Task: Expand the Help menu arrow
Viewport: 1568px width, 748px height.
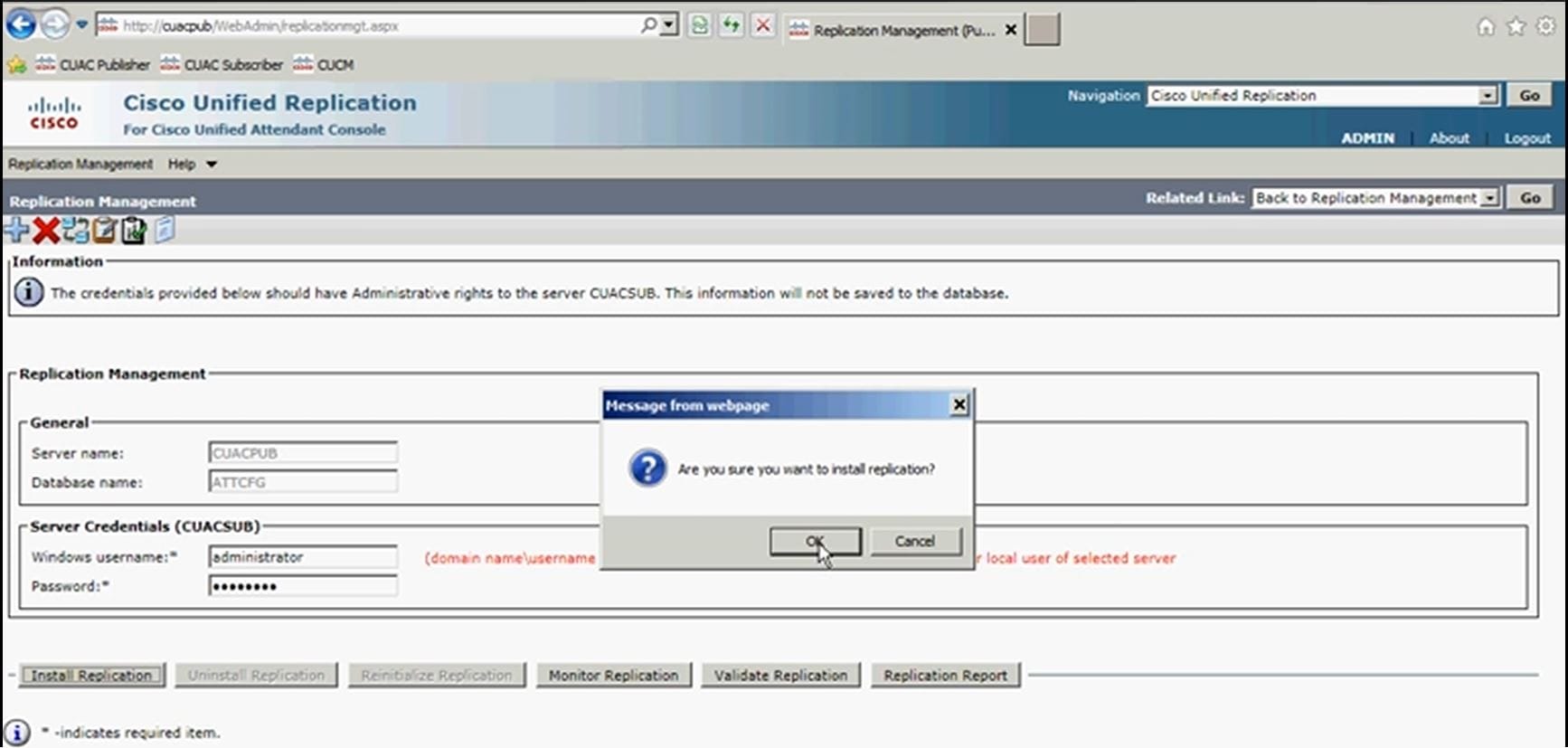Action: 212,165
